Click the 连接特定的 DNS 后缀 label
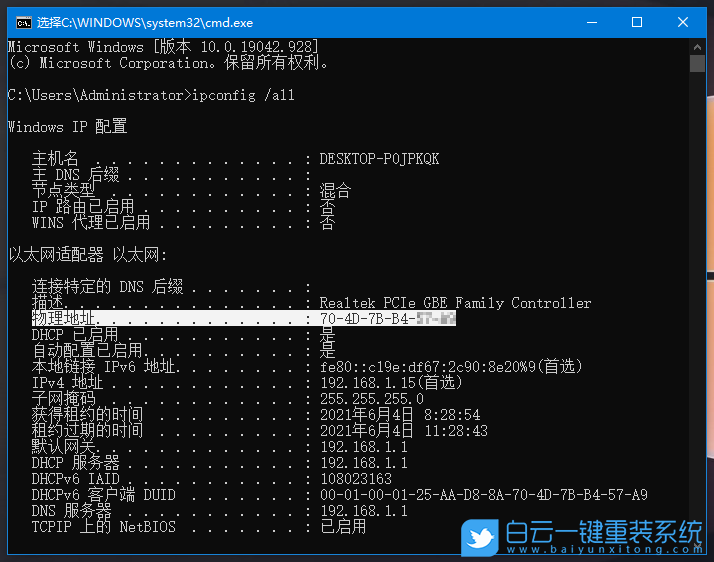Screen dimensions: 714x562 (x=107, y=286)
